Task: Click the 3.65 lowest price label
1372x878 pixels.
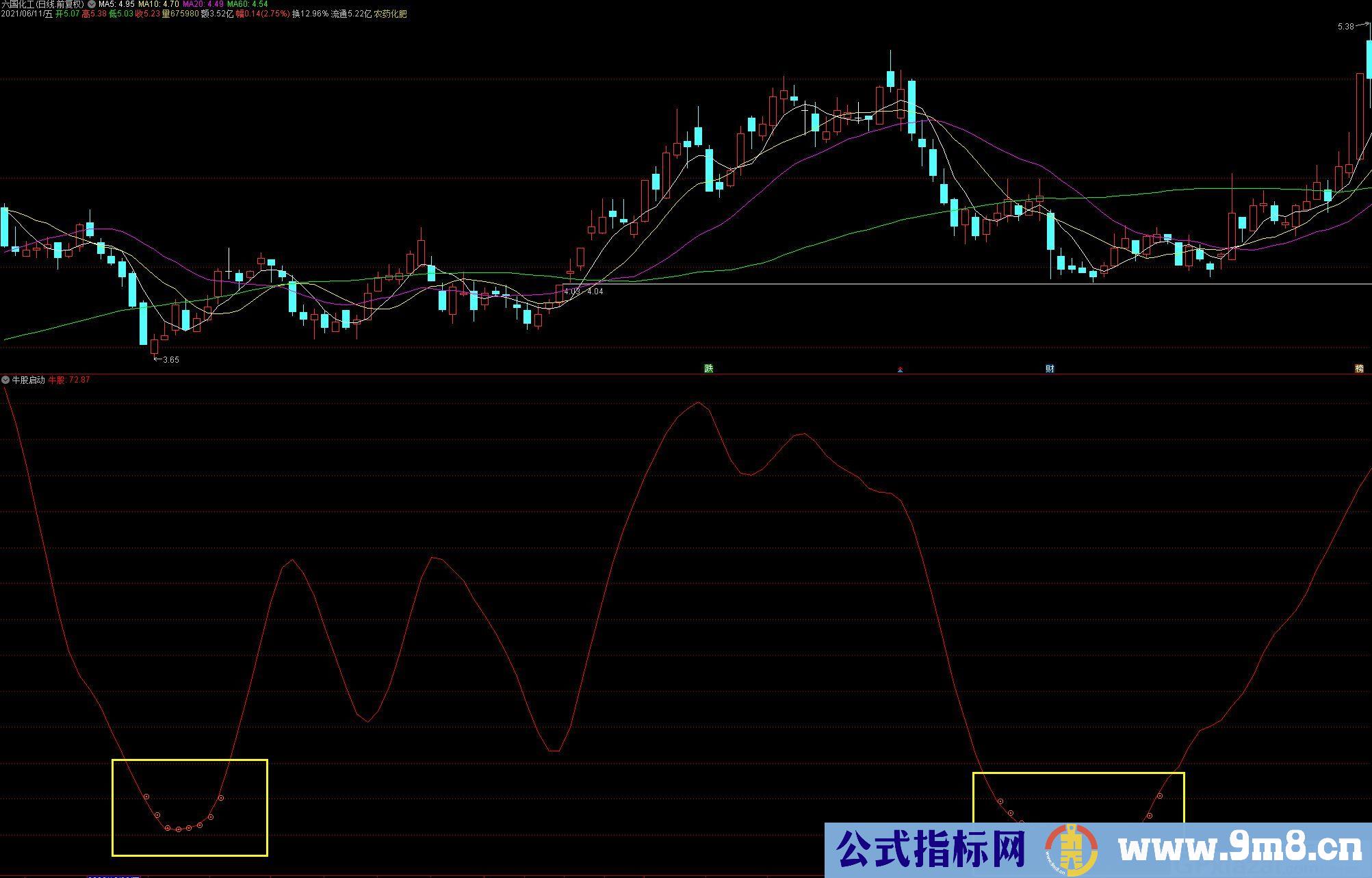Action: pyautogui.click(x=171, y=360)
